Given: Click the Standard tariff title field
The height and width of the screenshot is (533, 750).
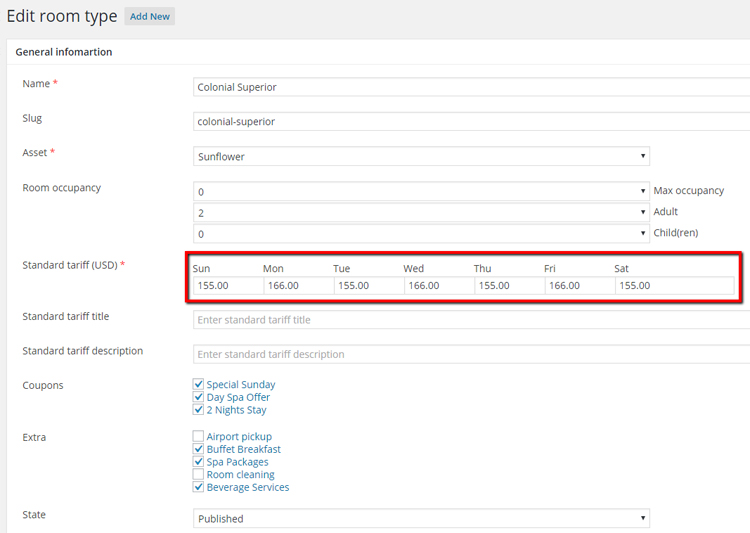Looking at the screenshot, I should 470,320.
